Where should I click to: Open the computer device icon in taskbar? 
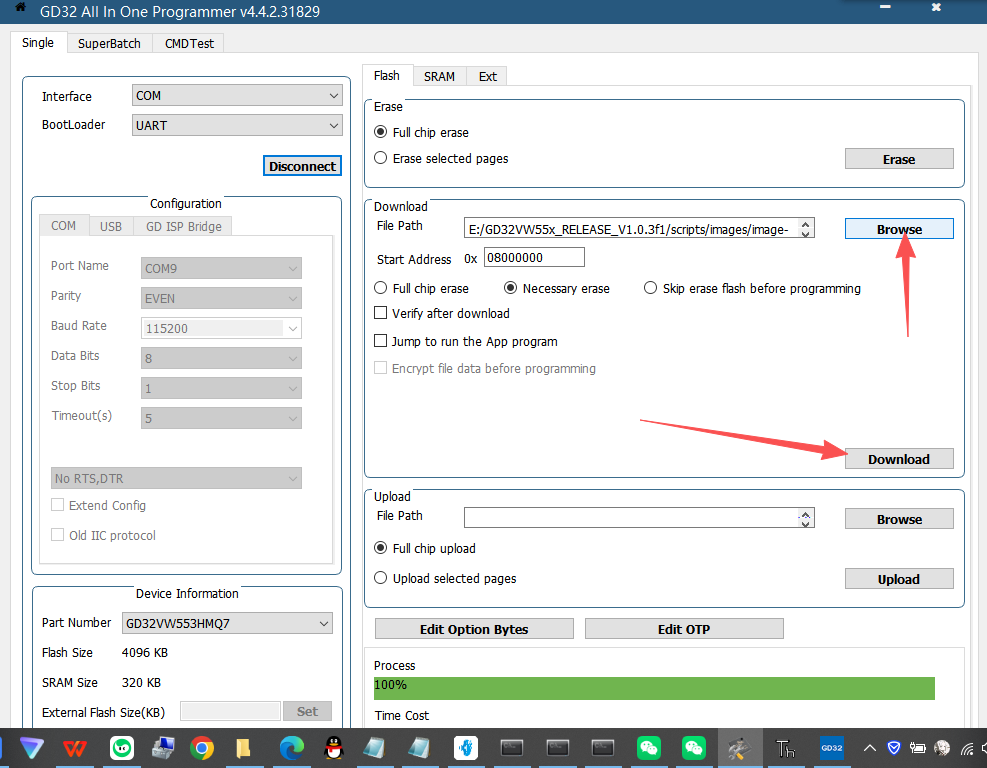click(x=163, y=748)
